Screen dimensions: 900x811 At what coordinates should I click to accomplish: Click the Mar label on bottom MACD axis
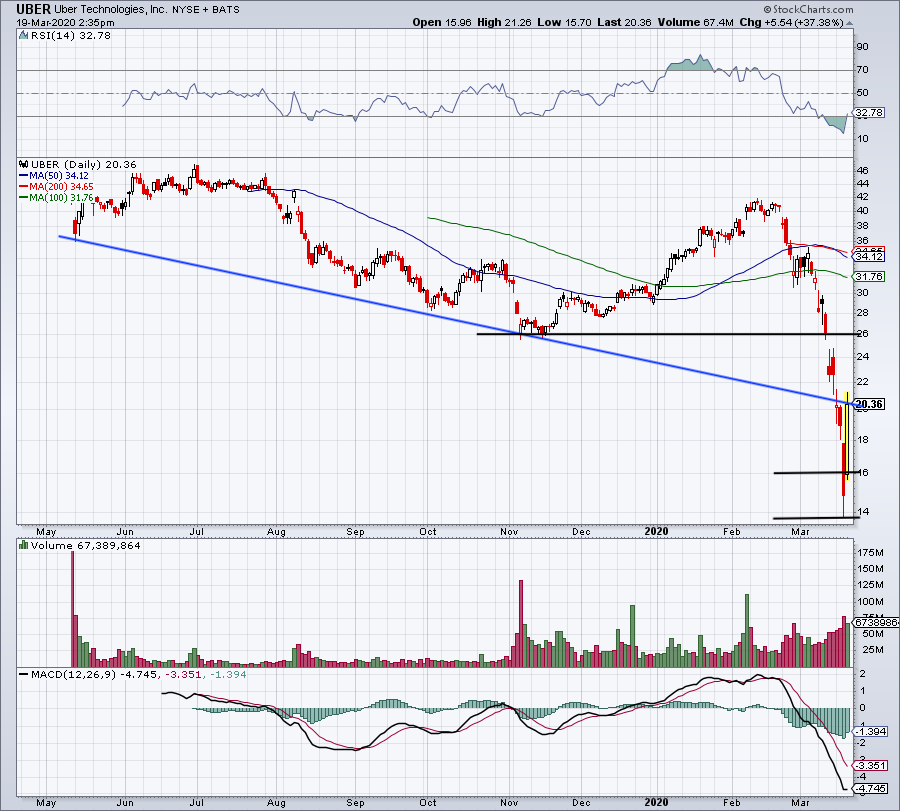800,802
